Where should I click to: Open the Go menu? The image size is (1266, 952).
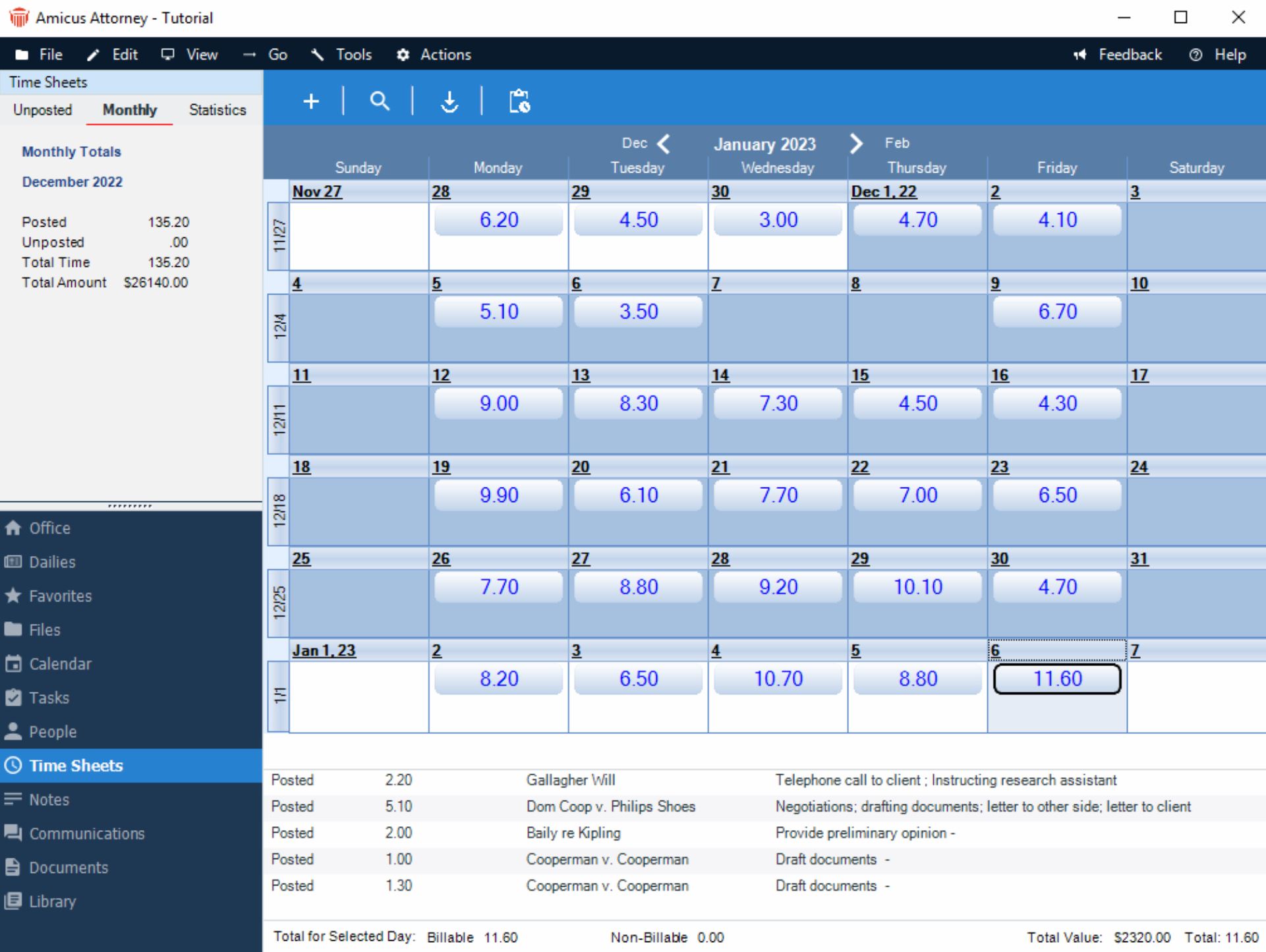pyautogui.click(x=265, y=55)
